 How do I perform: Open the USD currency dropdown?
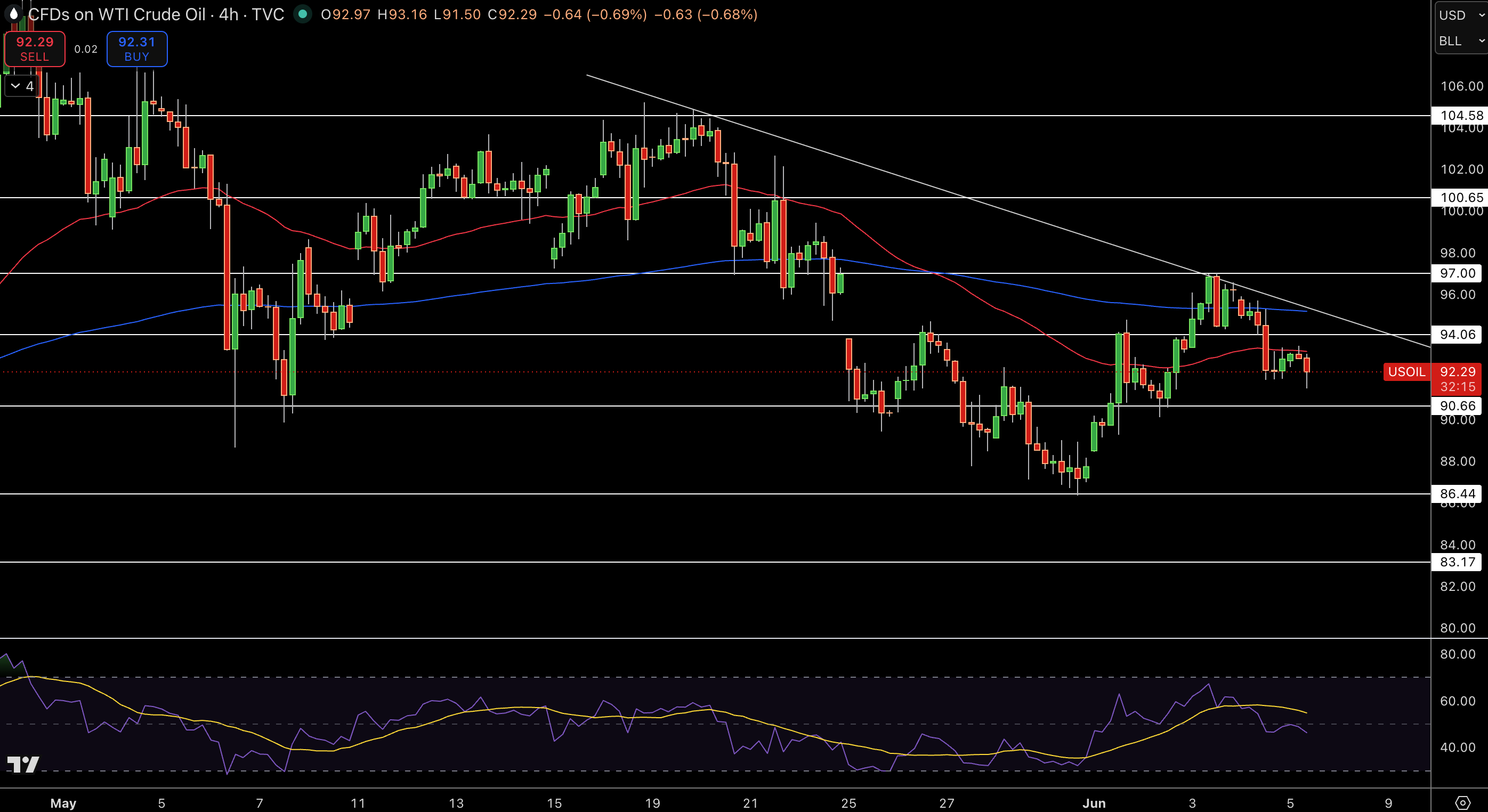pyautogui.click(x=1461, y=15)
